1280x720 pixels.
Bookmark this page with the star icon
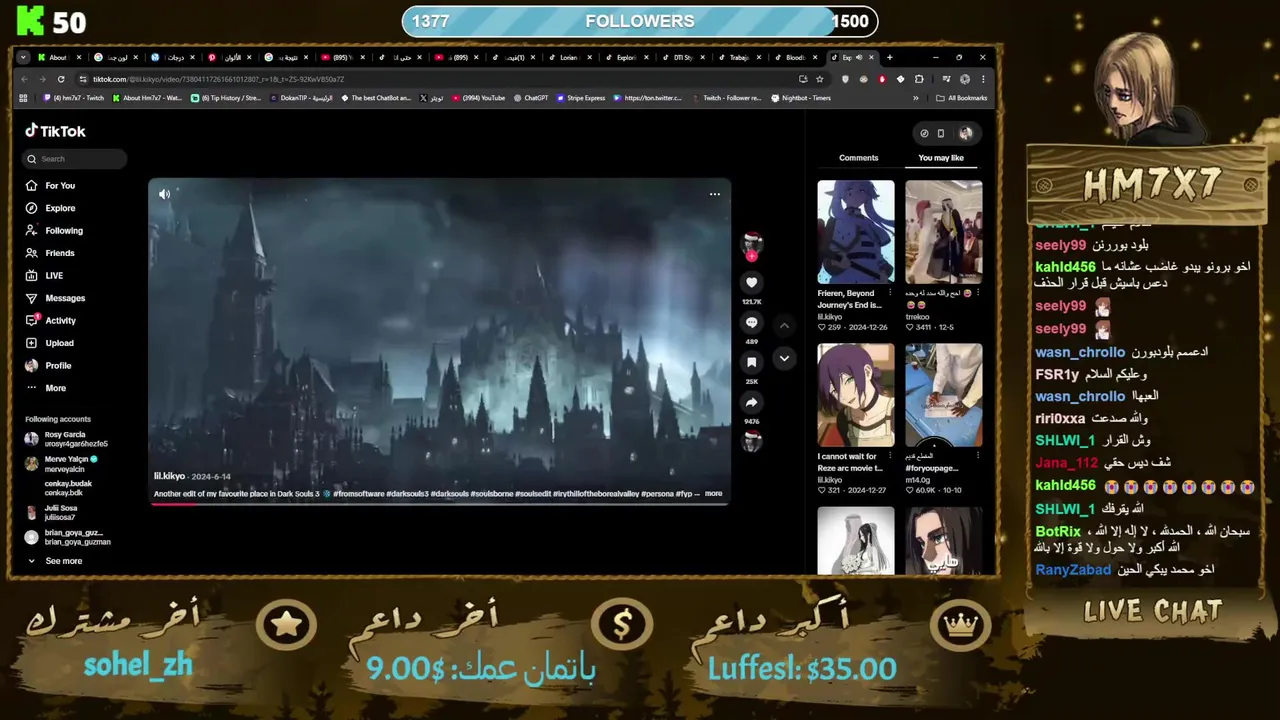820,79
